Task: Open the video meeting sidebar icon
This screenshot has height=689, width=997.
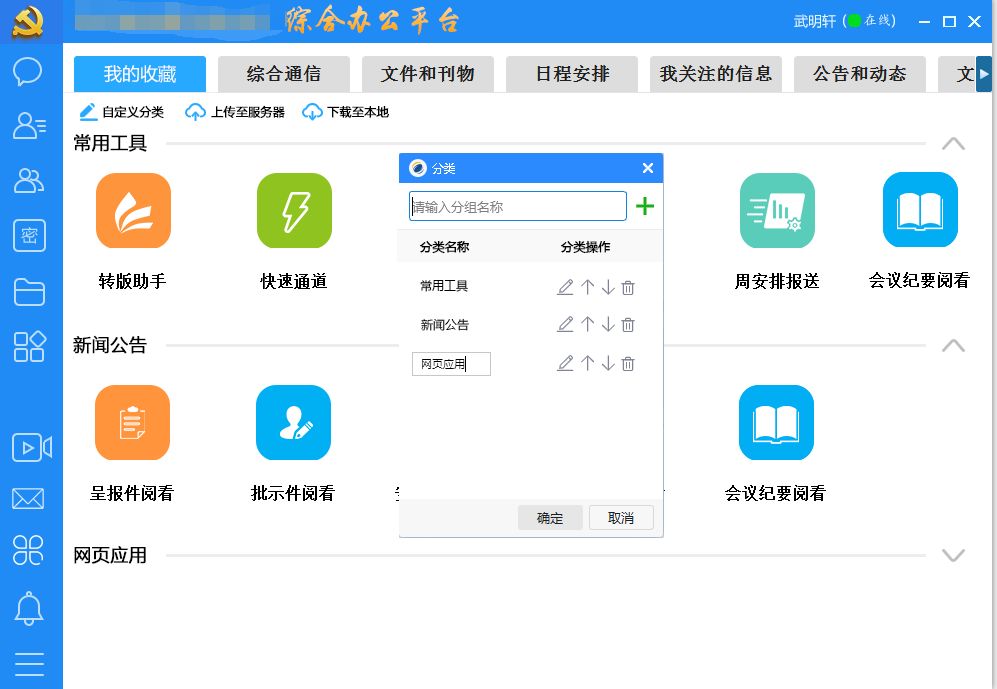Action: click(31, 447)
